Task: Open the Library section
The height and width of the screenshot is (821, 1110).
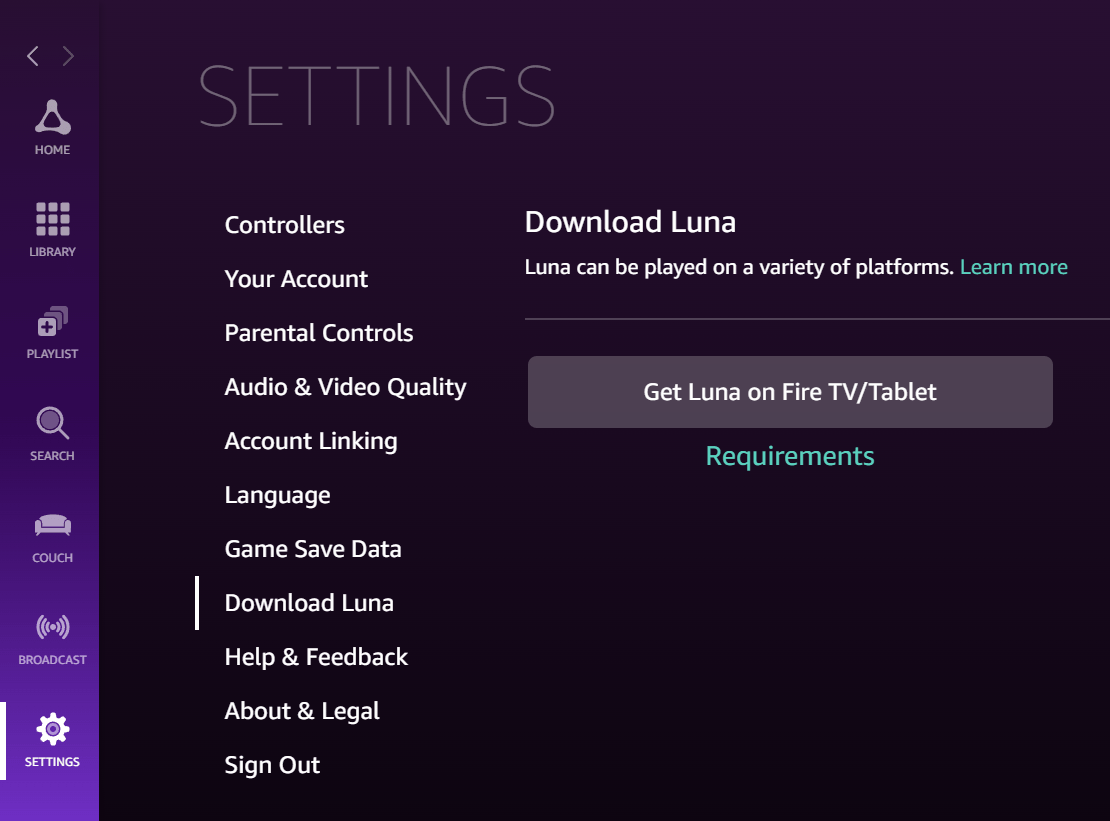Action: click(51, 230)
